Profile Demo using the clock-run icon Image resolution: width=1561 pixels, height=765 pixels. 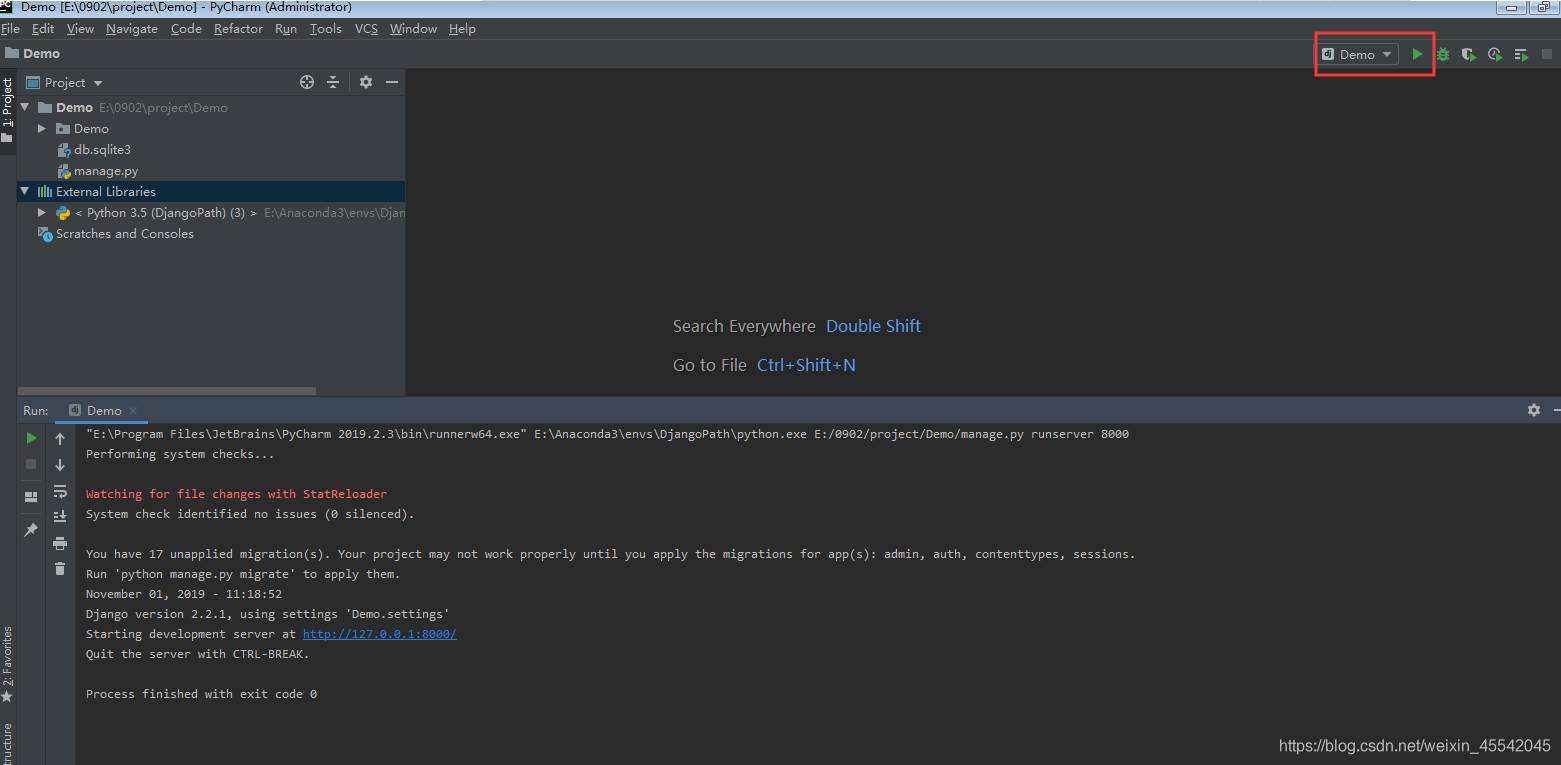pos(1494,54)
